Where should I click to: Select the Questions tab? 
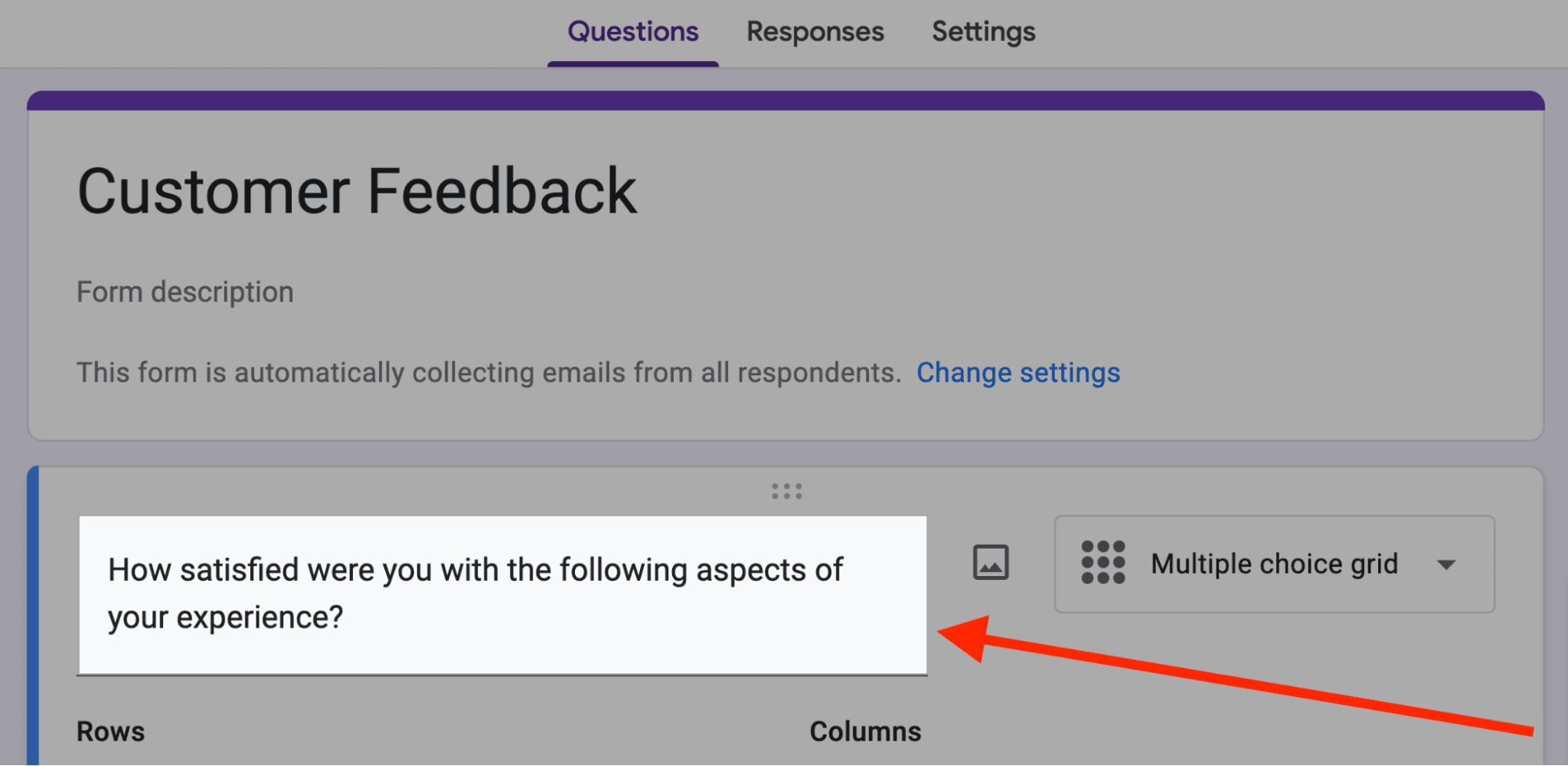point(632,32)
